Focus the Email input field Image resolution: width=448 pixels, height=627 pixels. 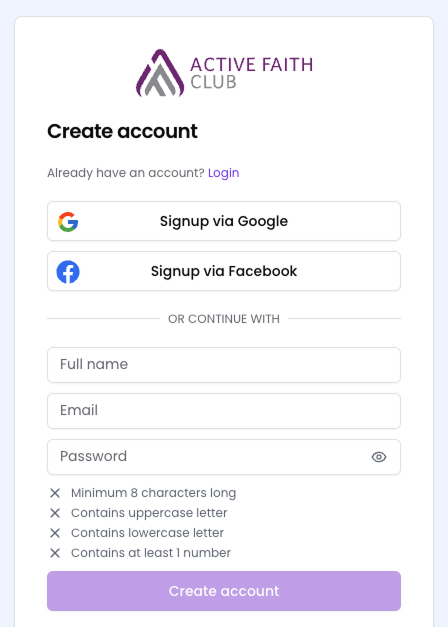click(x=224, y=411)
